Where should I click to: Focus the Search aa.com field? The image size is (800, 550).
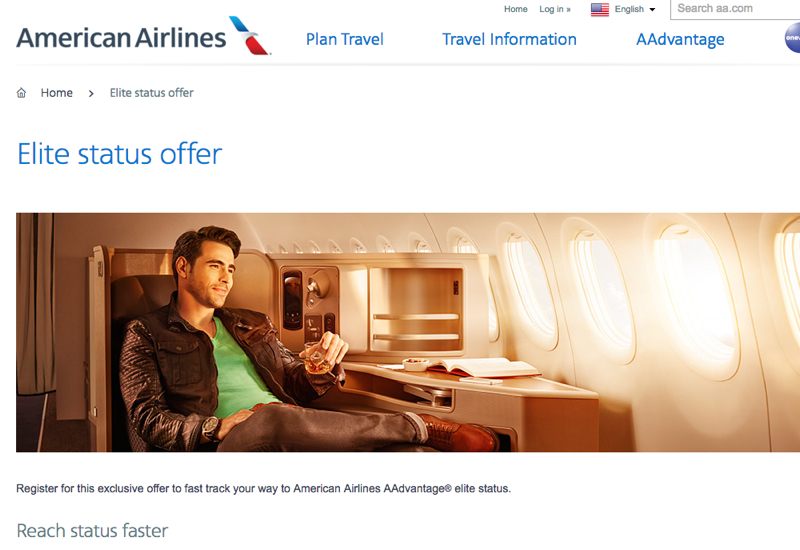[735, 9]
